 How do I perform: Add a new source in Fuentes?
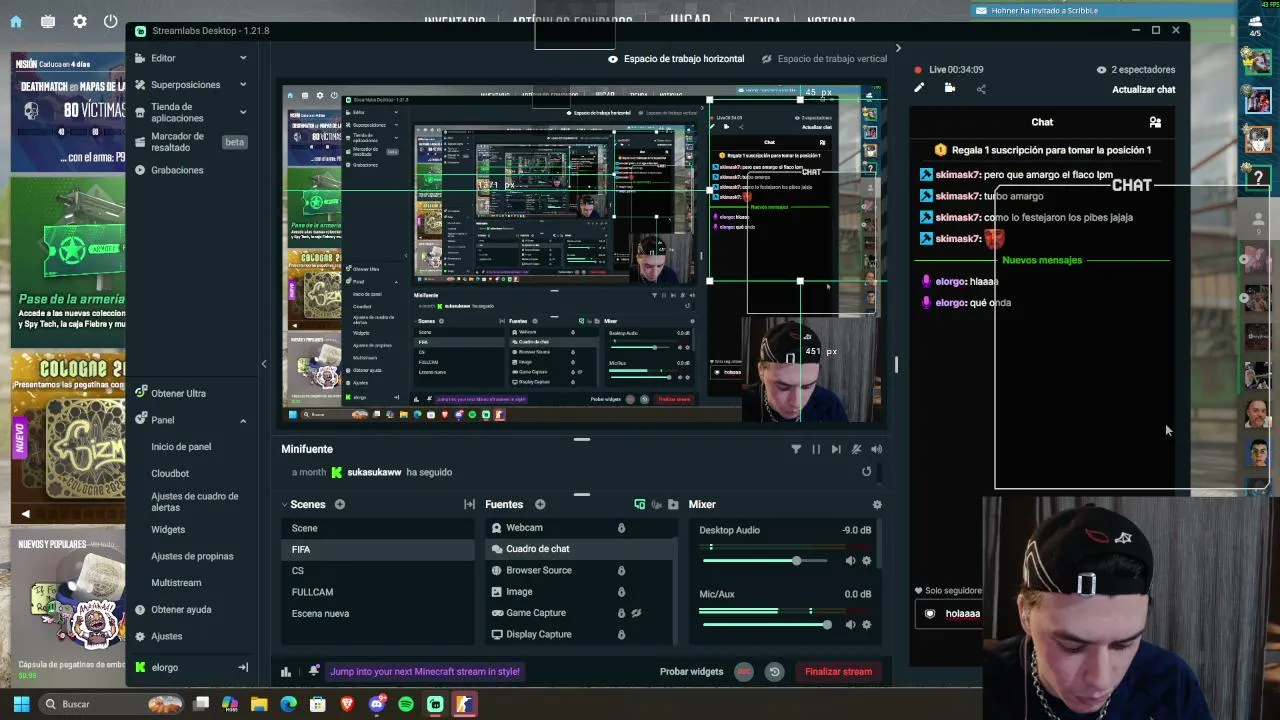pyautogui.click(x=540, y=505)
